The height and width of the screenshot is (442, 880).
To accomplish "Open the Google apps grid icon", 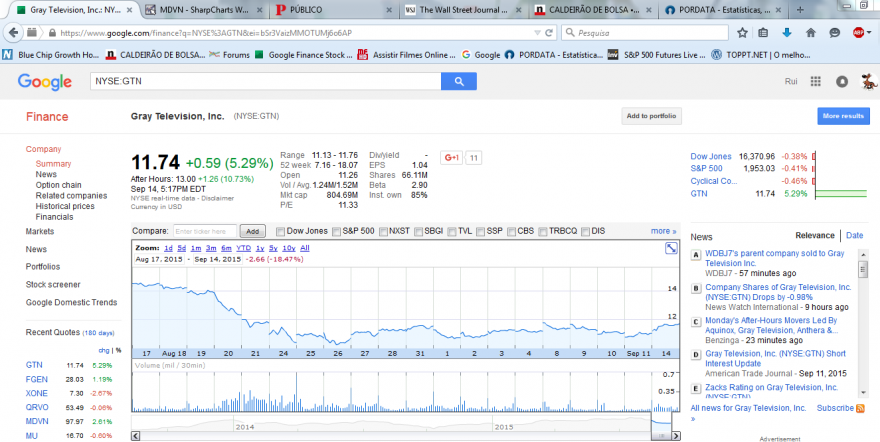I will click(815, 81).
